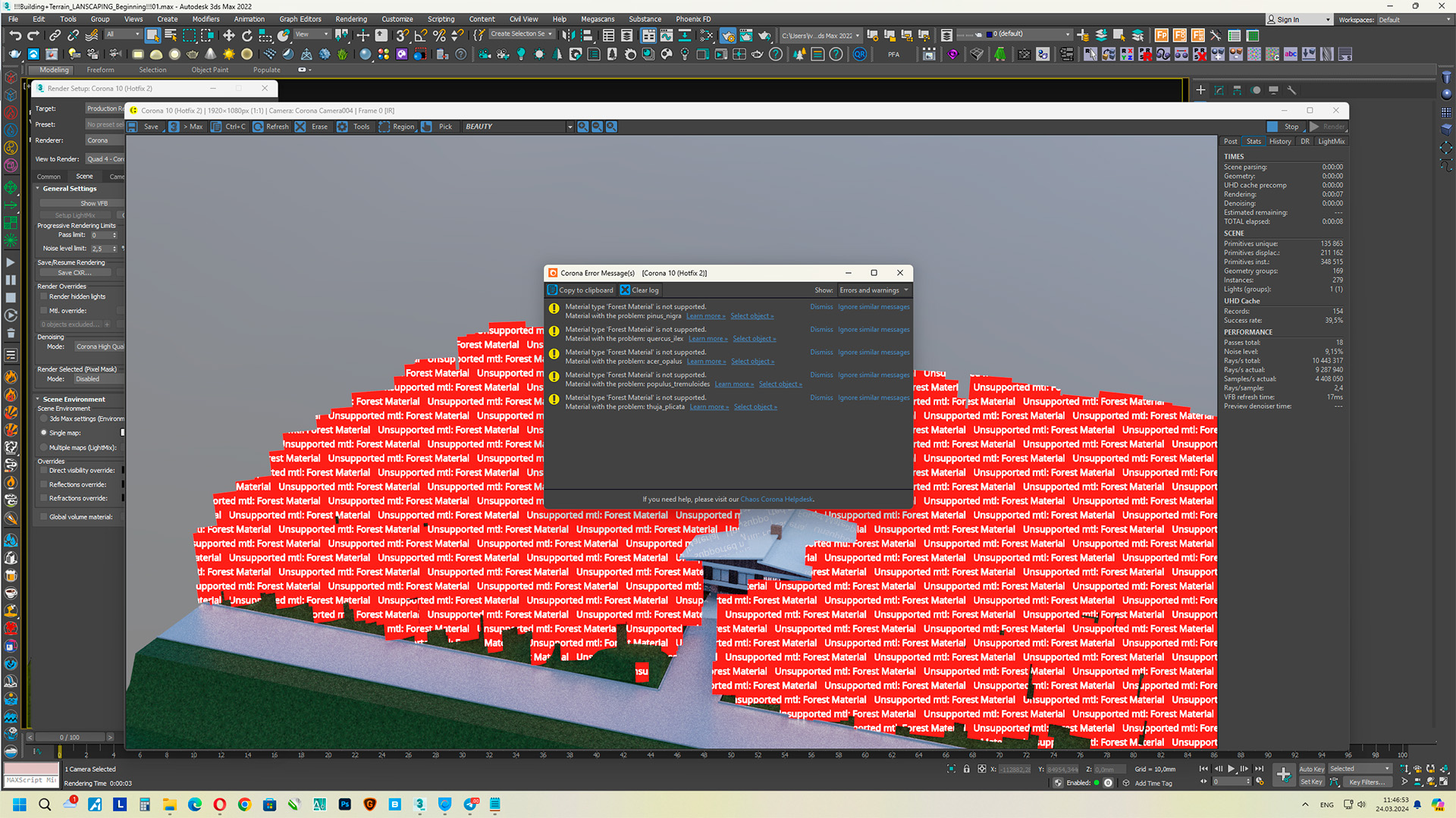This screenshot has width=1456, height=818.
Task: Zoom in with first magnifier in VFB
Action: (x=582, y=127)
